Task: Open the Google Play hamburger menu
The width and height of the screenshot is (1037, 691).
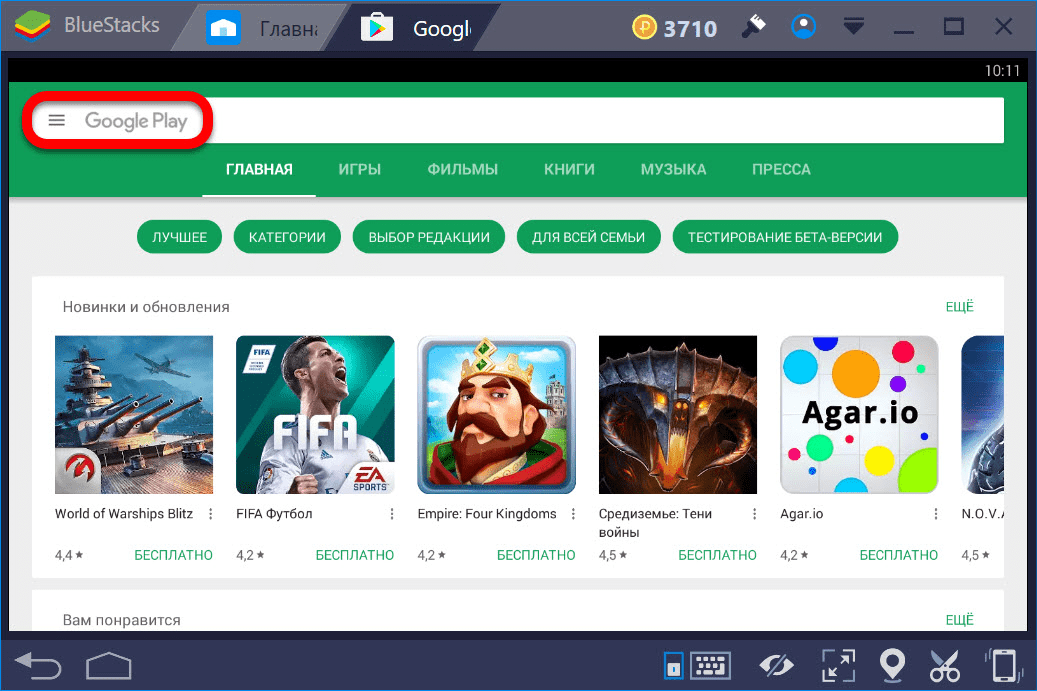Action: tap(57, 121)
